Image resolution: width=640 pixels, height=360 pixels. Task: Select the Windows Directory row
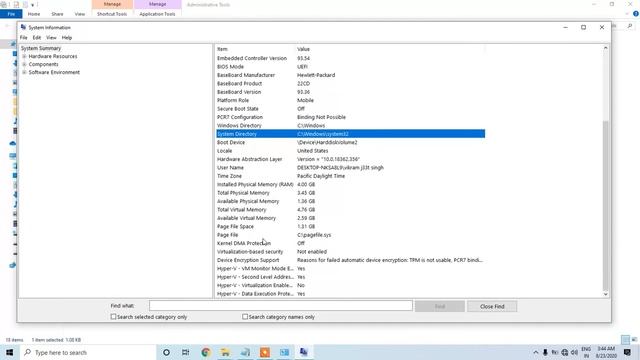350,125
